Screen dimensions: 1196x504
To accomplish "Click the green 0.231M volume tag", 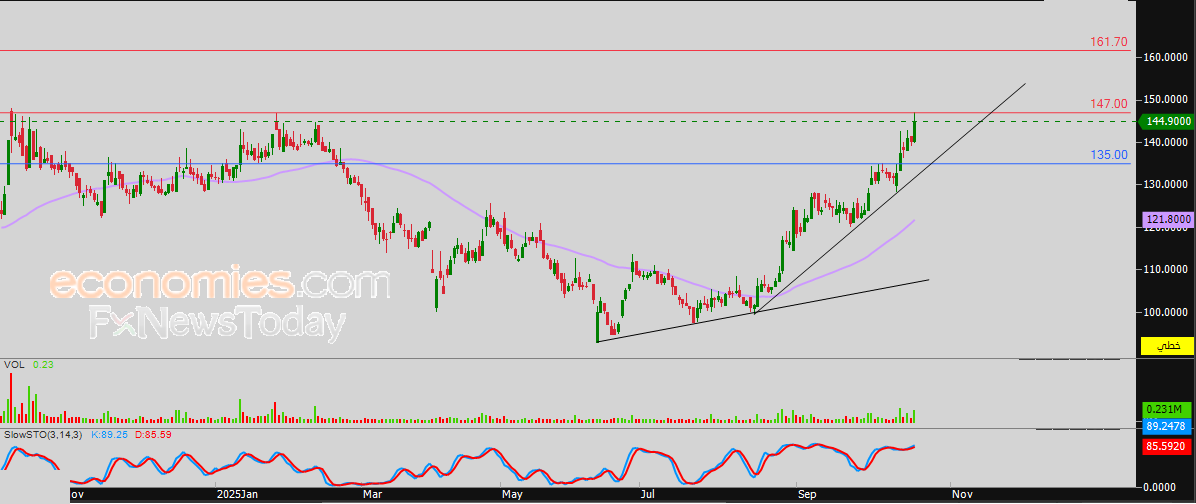I will [x=1167, y=409].
